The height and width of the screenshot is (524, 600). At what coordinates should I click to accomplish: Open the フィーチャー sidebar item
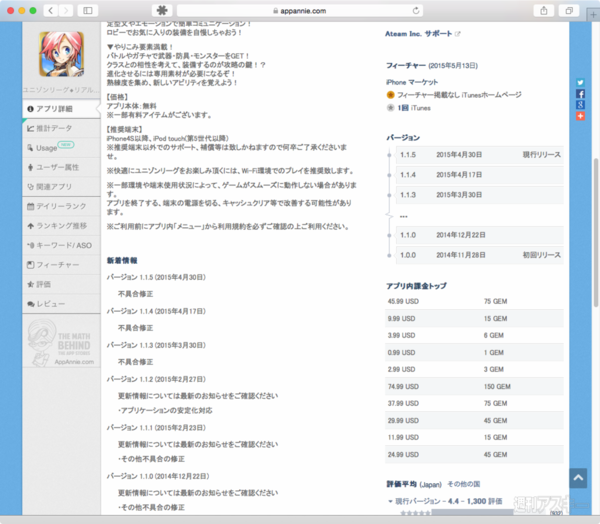[x=61, y=265]
